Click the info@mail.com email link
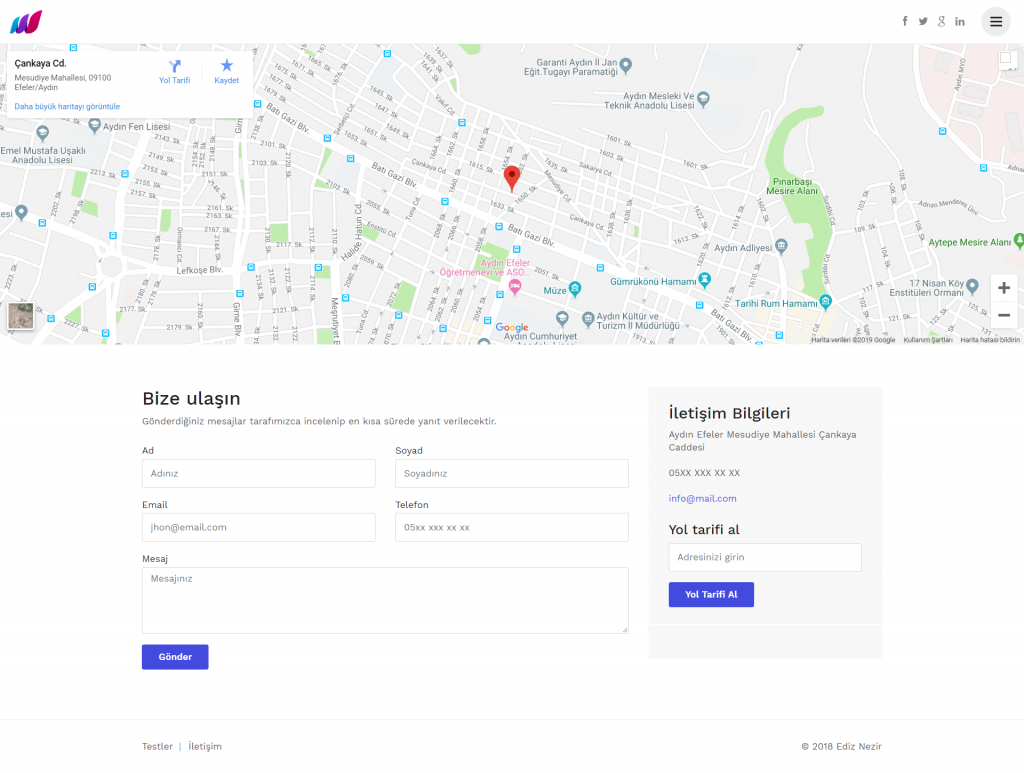This screenshot has height=773, width=1024. tap(702, 498)
